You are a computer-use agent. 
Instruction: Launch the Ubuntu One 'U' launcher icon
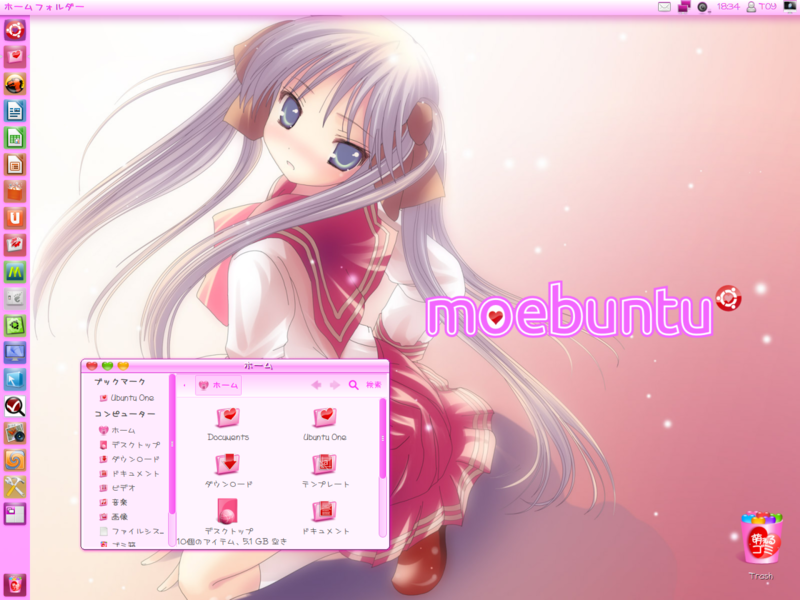[x=15, y=218]
